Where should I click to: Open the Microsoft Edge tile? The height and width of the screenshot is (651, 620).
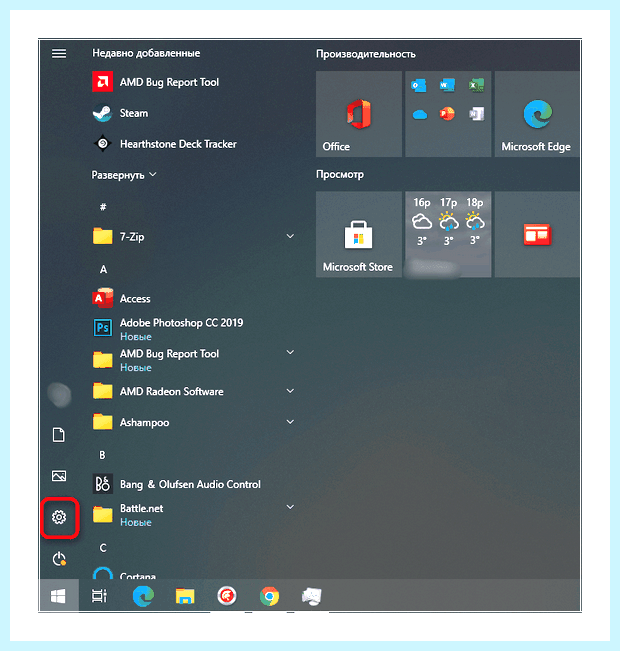point(537,114)
